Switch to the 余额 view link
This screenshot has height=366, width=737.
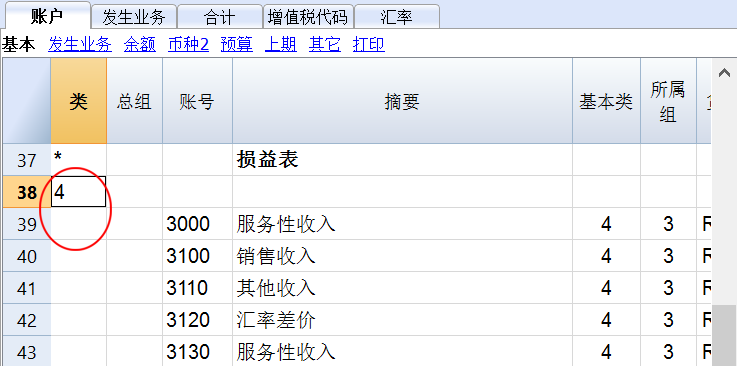140,44
